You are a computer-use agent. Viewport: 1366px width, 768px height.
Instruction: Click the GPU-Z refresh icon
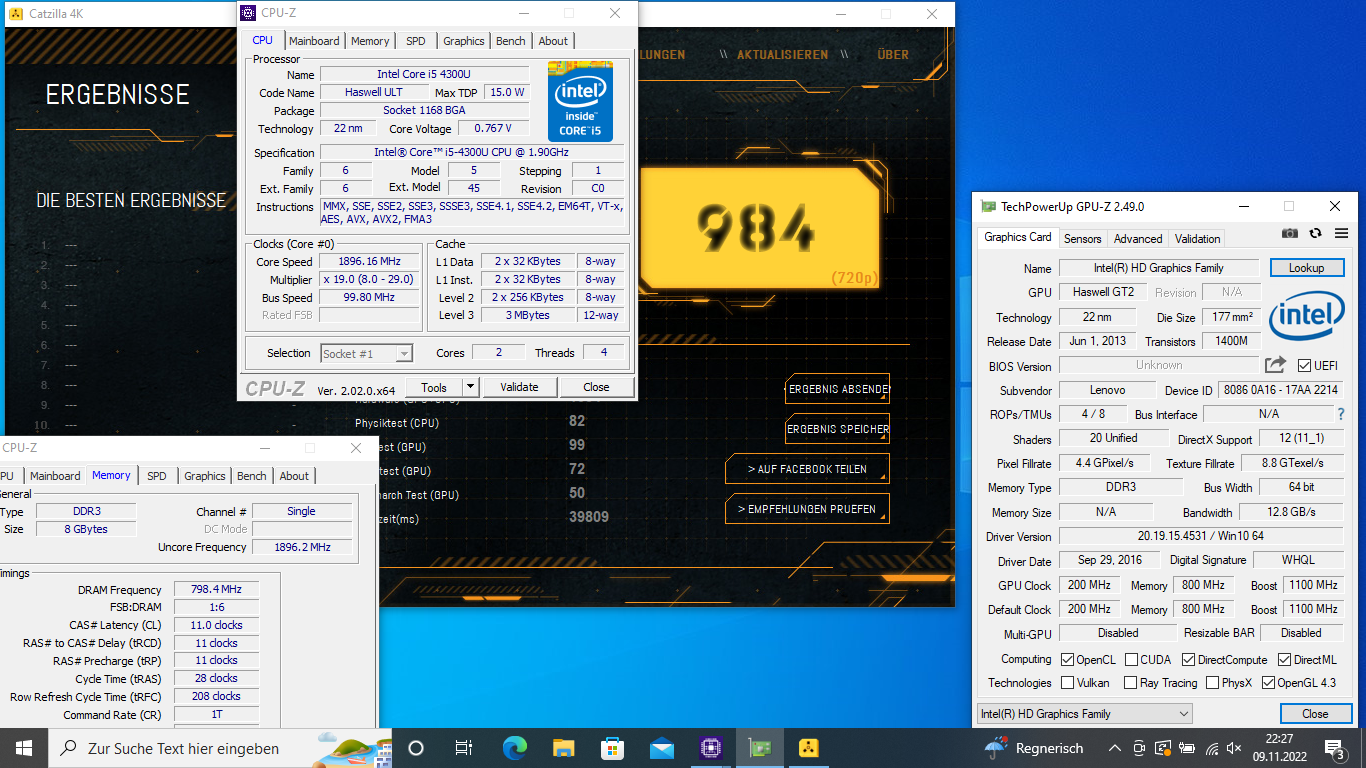[x=1315, y=233]
